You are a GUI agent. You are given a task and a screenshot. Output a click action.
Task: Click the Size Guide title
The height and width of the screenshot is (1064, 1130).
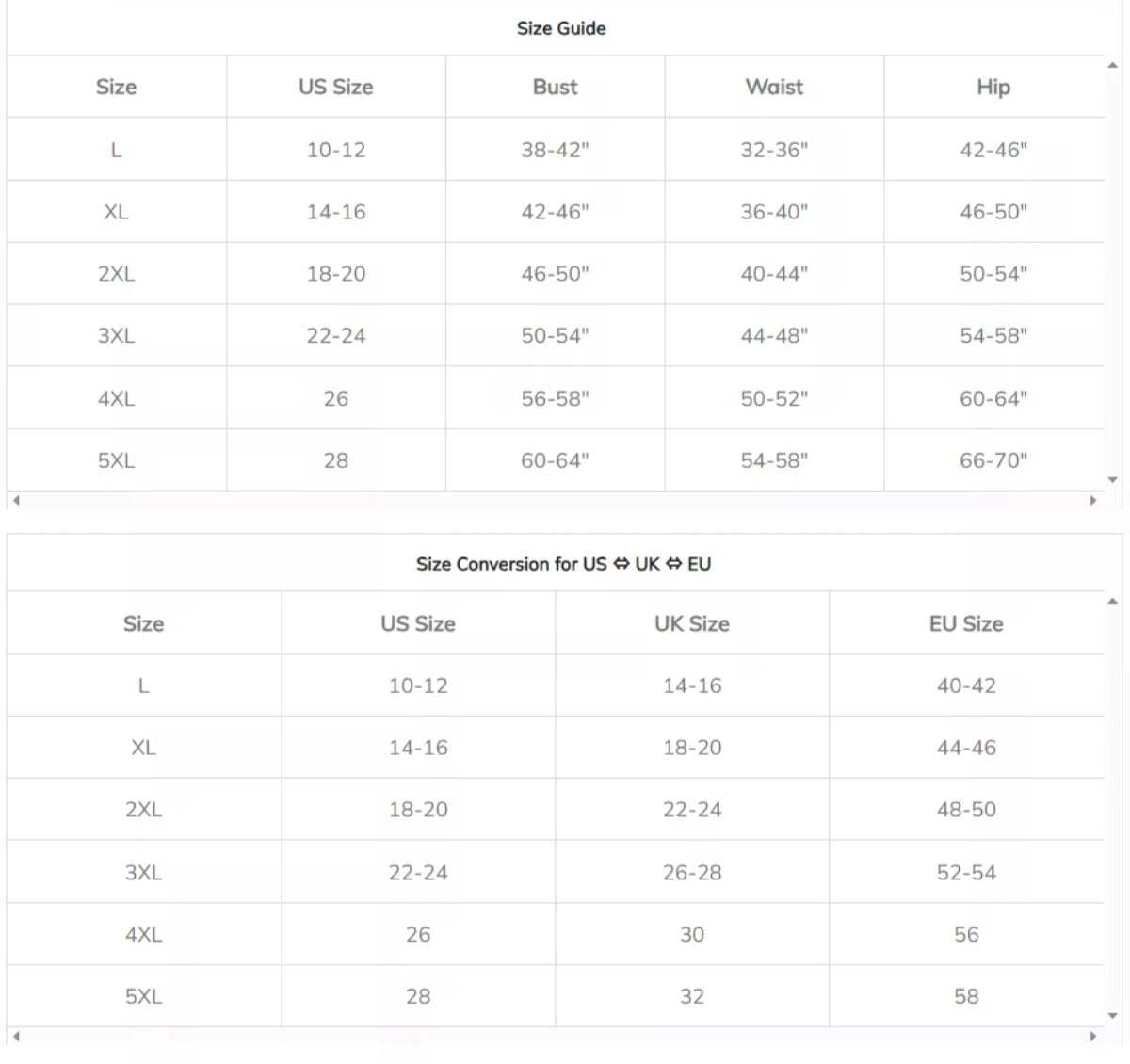click(x=561, y=28)
